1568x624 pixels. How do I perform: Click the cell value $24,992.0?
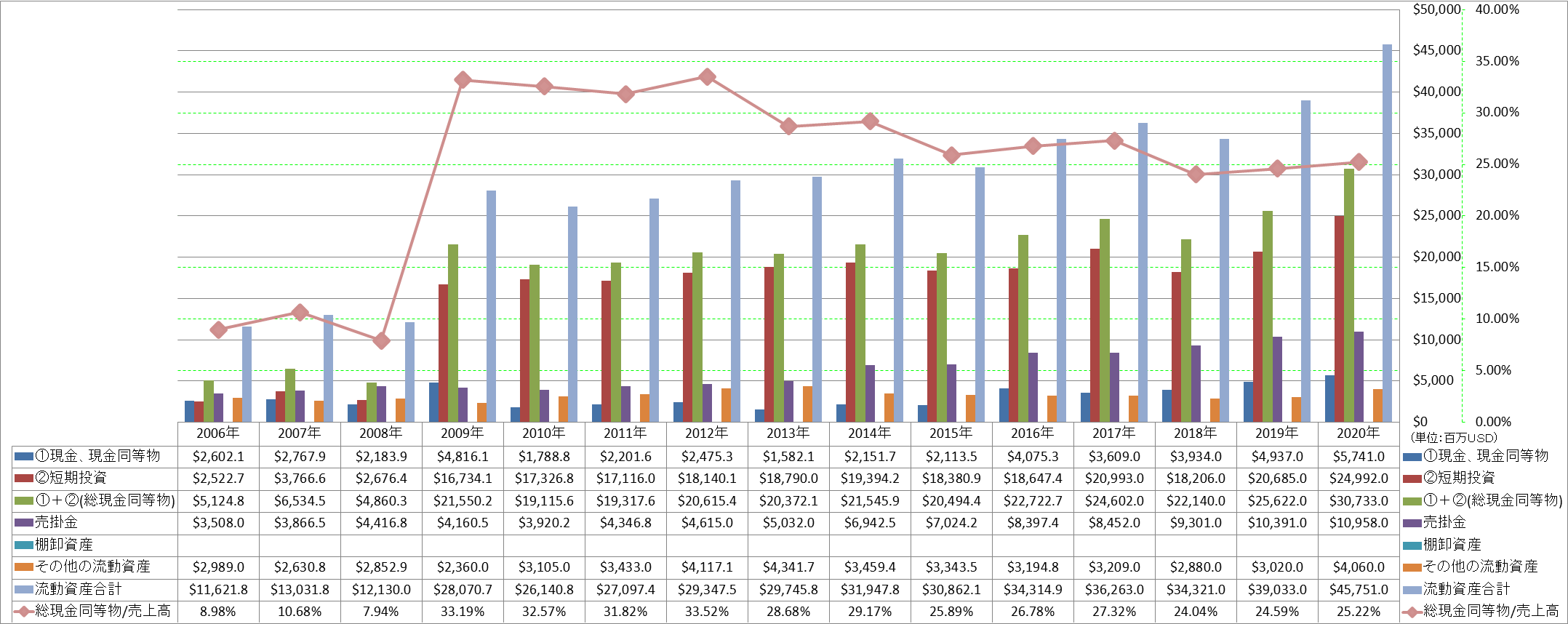(1359, 479)
